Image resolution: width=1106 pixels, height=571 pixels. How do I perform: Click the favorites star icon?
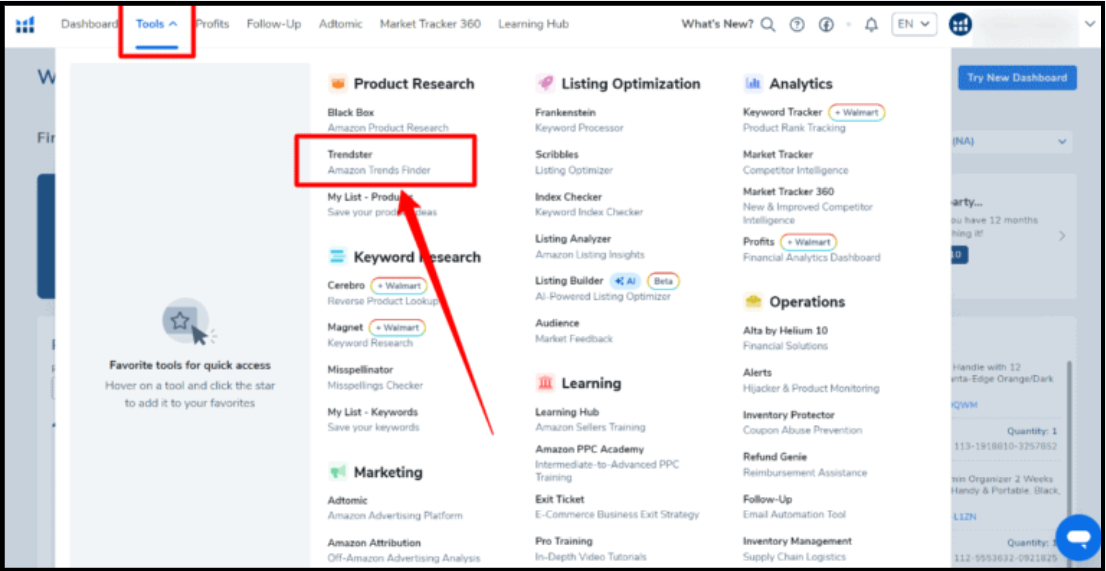click(x=180, y=321)
